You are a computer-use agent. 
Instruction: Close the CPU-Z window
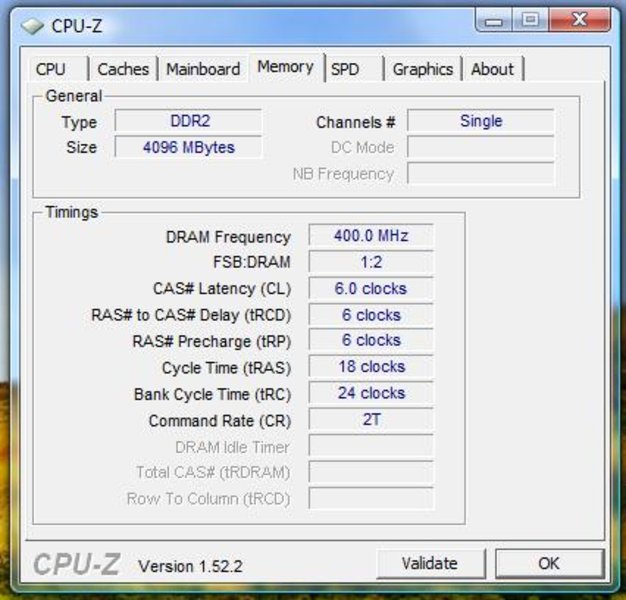580,20
